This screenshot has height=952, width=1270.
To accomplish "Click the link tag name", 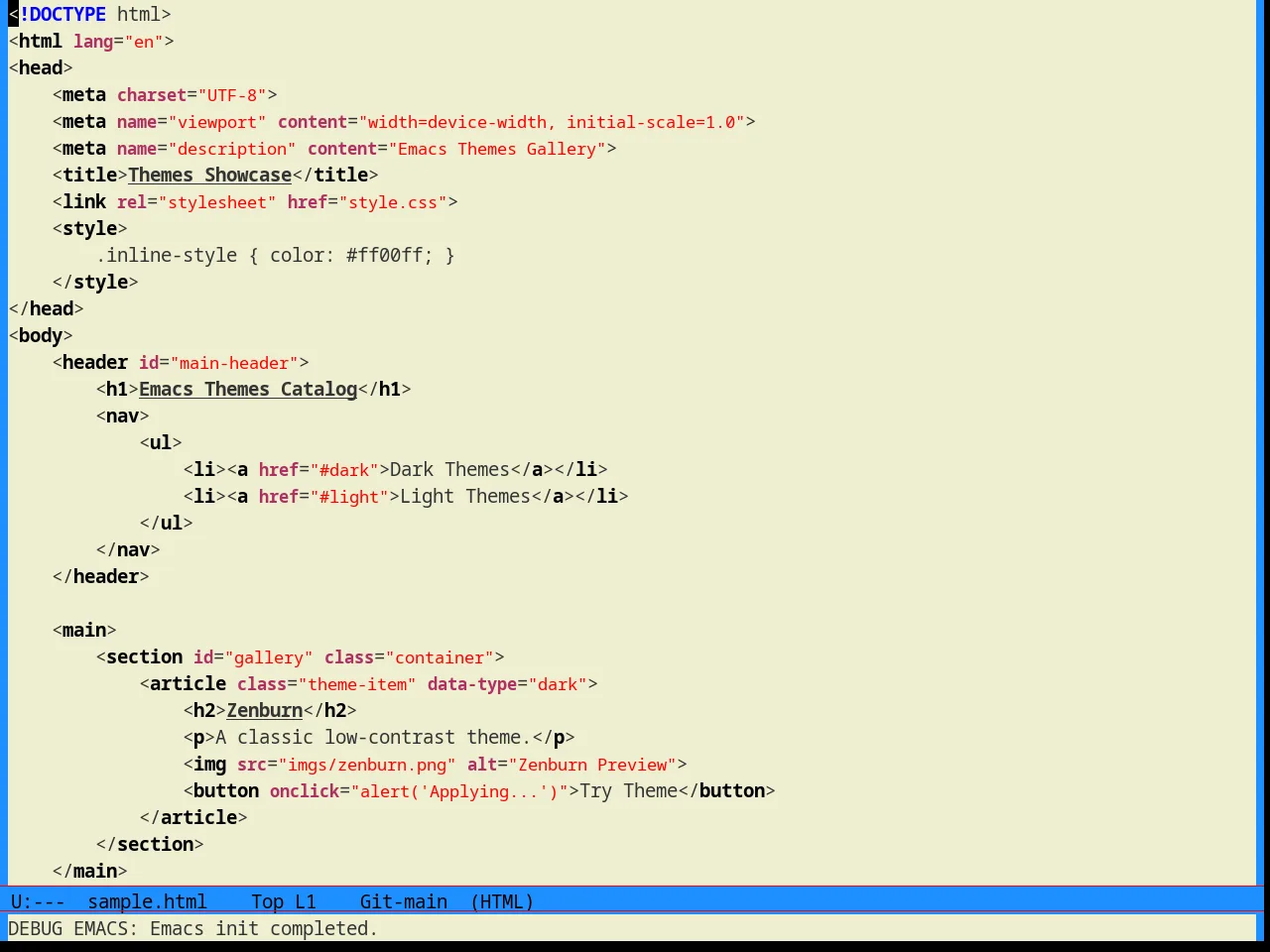I will pyautogui.click(x=84, y=201).
